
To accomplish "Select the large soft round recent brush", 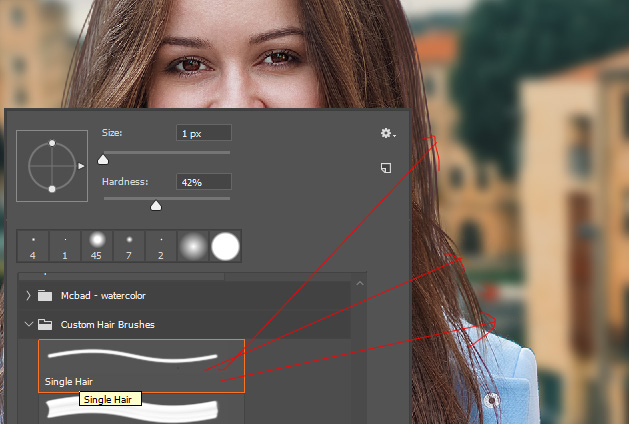I will pos(193,245).
